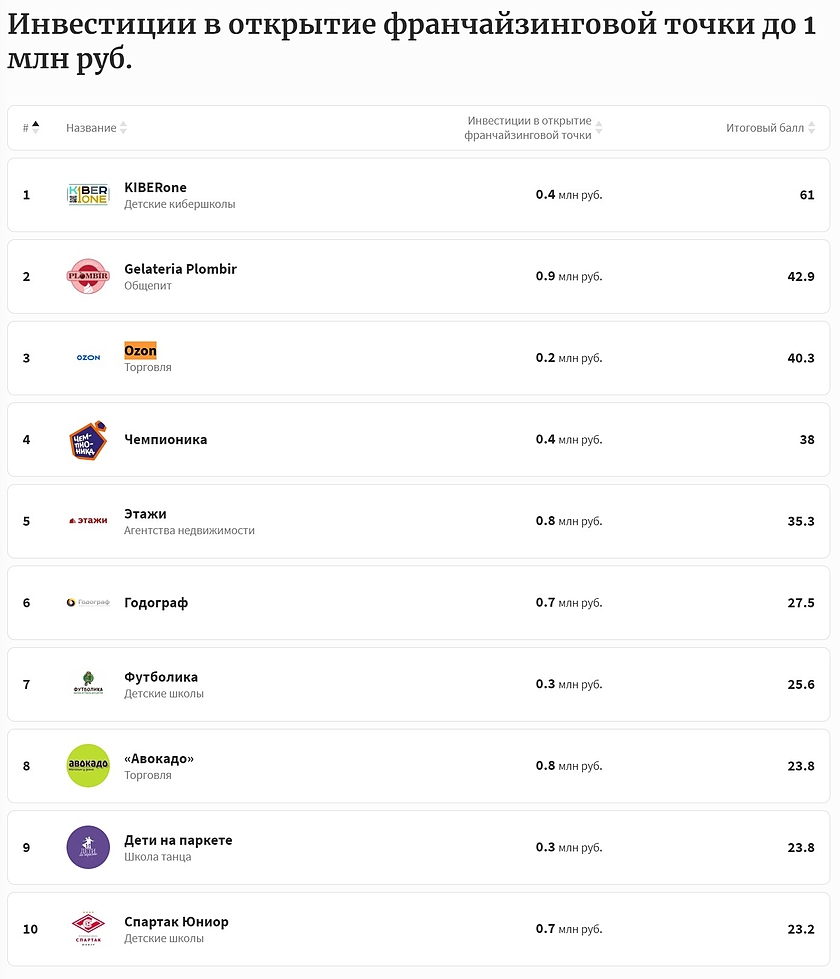Screen dimensions: 840x979
Task: Click the Годограф logo icon
Action: click(88, 603)
